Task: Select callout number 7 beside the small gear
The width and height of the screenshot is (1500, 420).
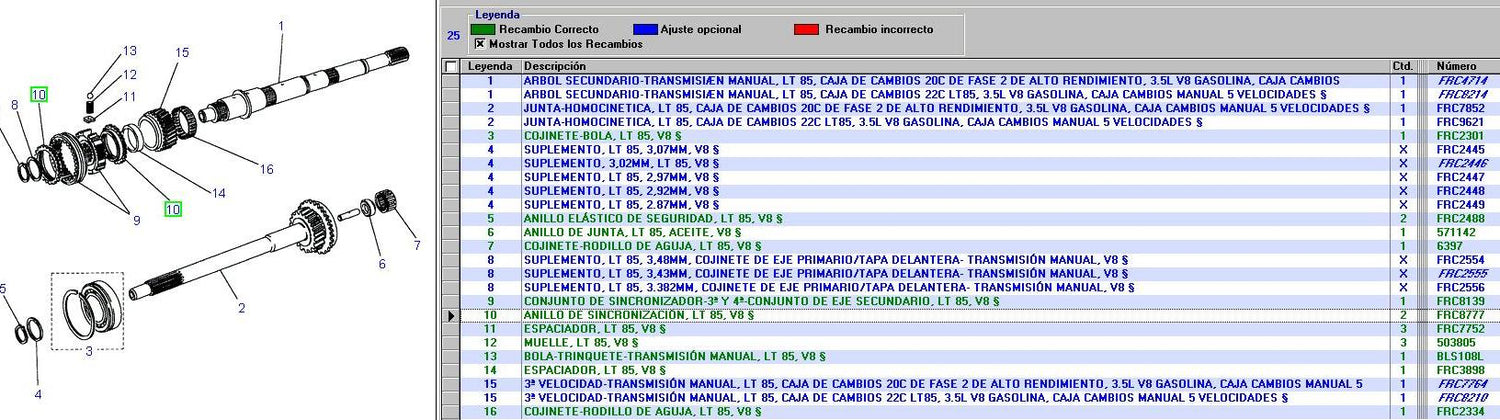Action: click(x=417, y=245)
